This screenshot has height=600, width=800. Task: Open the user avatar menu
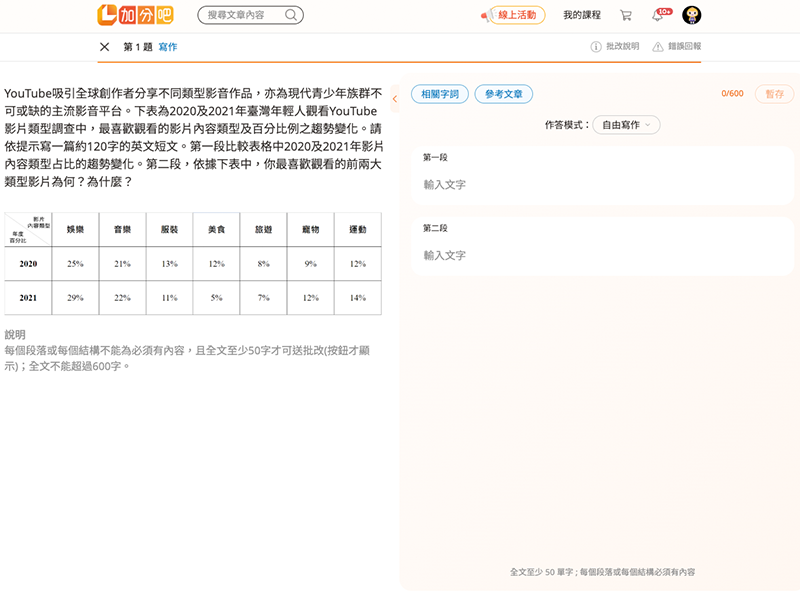[691, 15]
